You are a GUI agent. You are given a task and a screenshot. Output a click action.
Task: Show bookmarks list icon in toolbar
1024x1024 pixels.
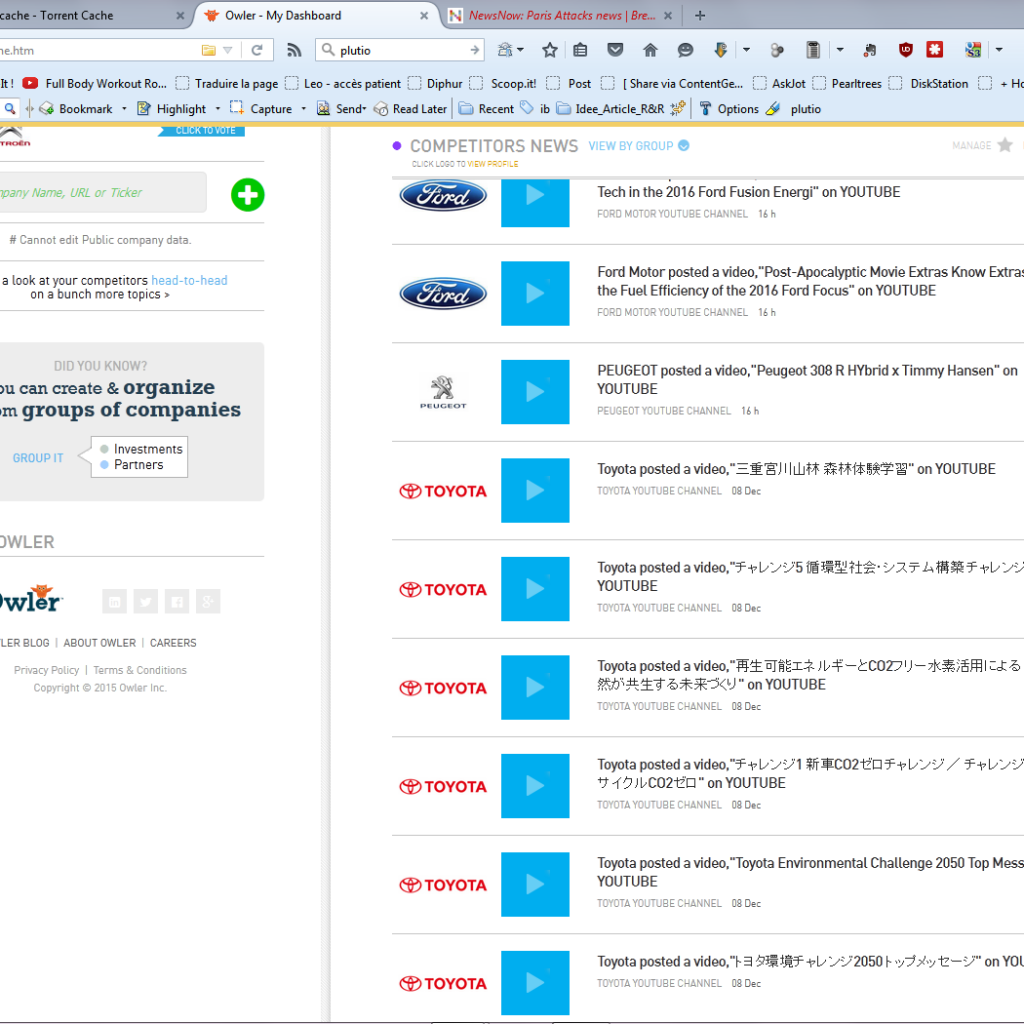point(580,50)
